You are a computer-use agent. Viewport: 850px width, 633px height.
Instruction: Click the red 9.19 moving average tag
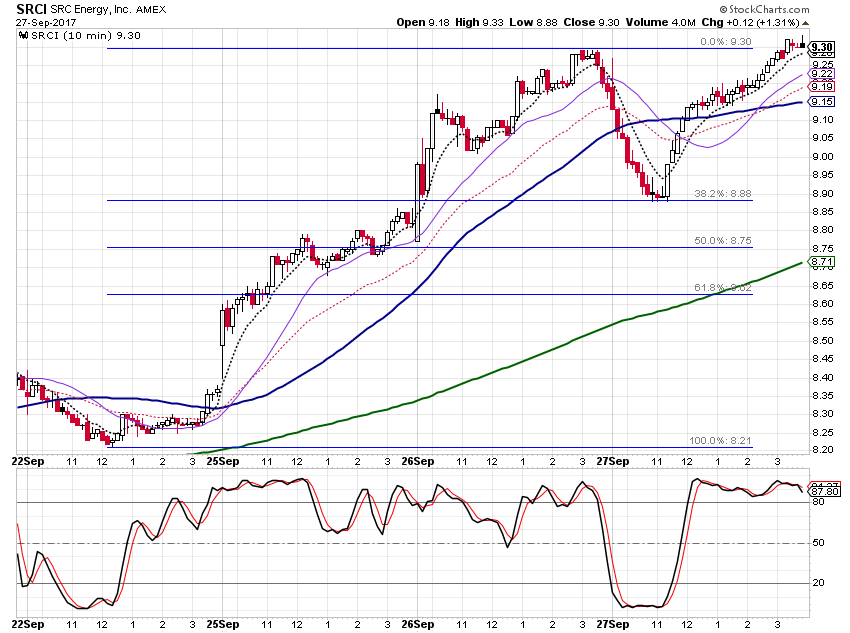[822, 87]
